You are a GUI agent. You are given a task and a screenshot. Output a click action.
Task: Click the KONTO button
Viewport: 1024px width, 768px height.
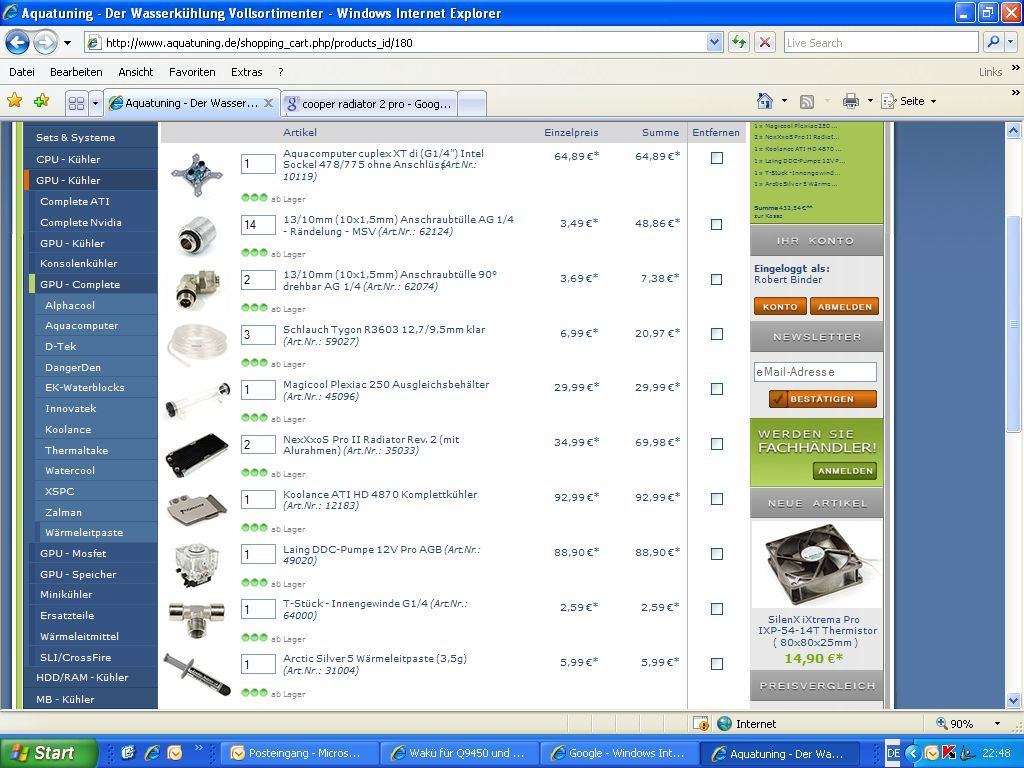click(x=780, y=306)
